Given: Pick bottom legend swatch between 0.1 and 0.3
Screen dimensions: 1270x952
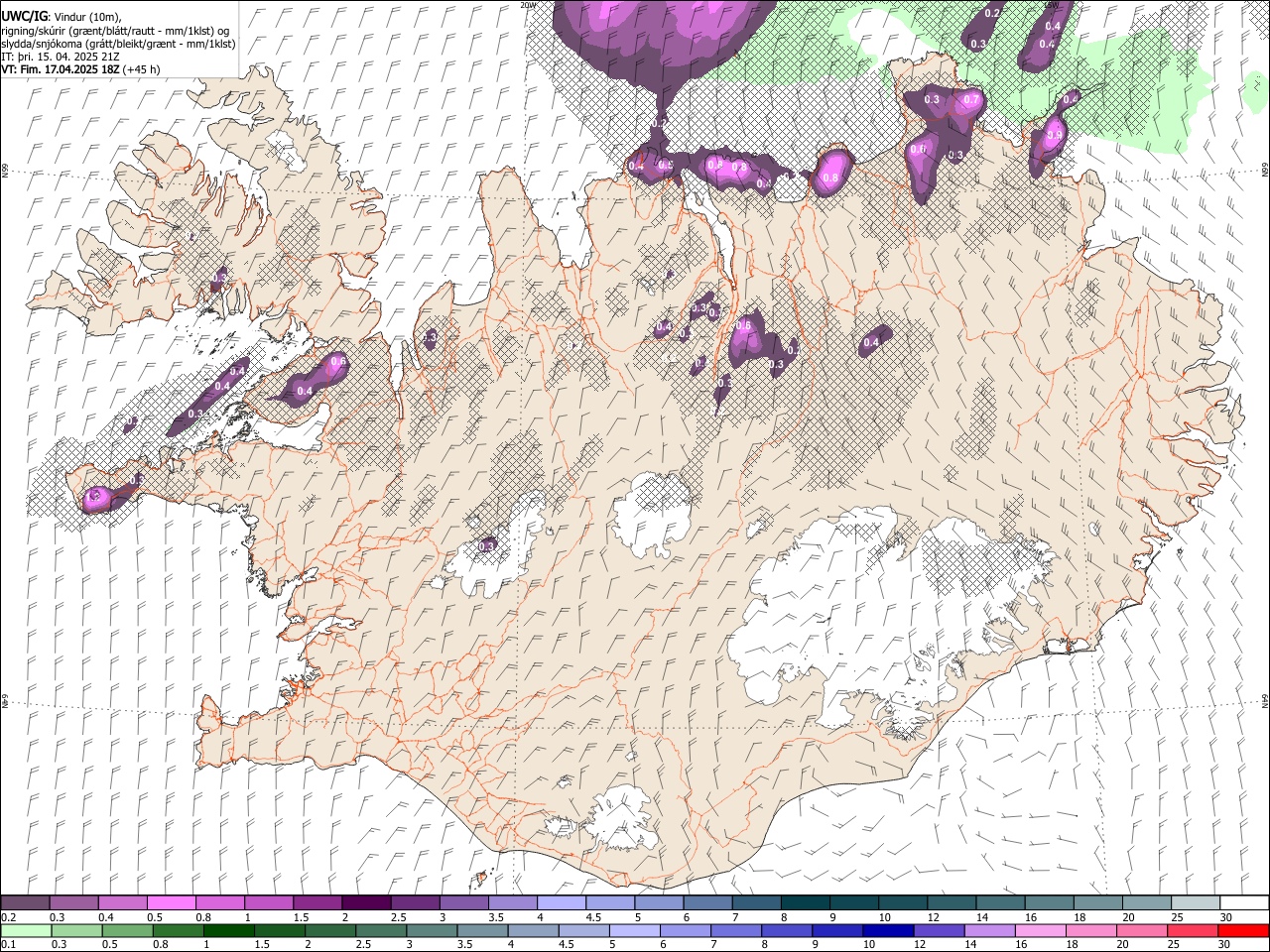Looking at the screenshot, I should (x=26, y=930).
